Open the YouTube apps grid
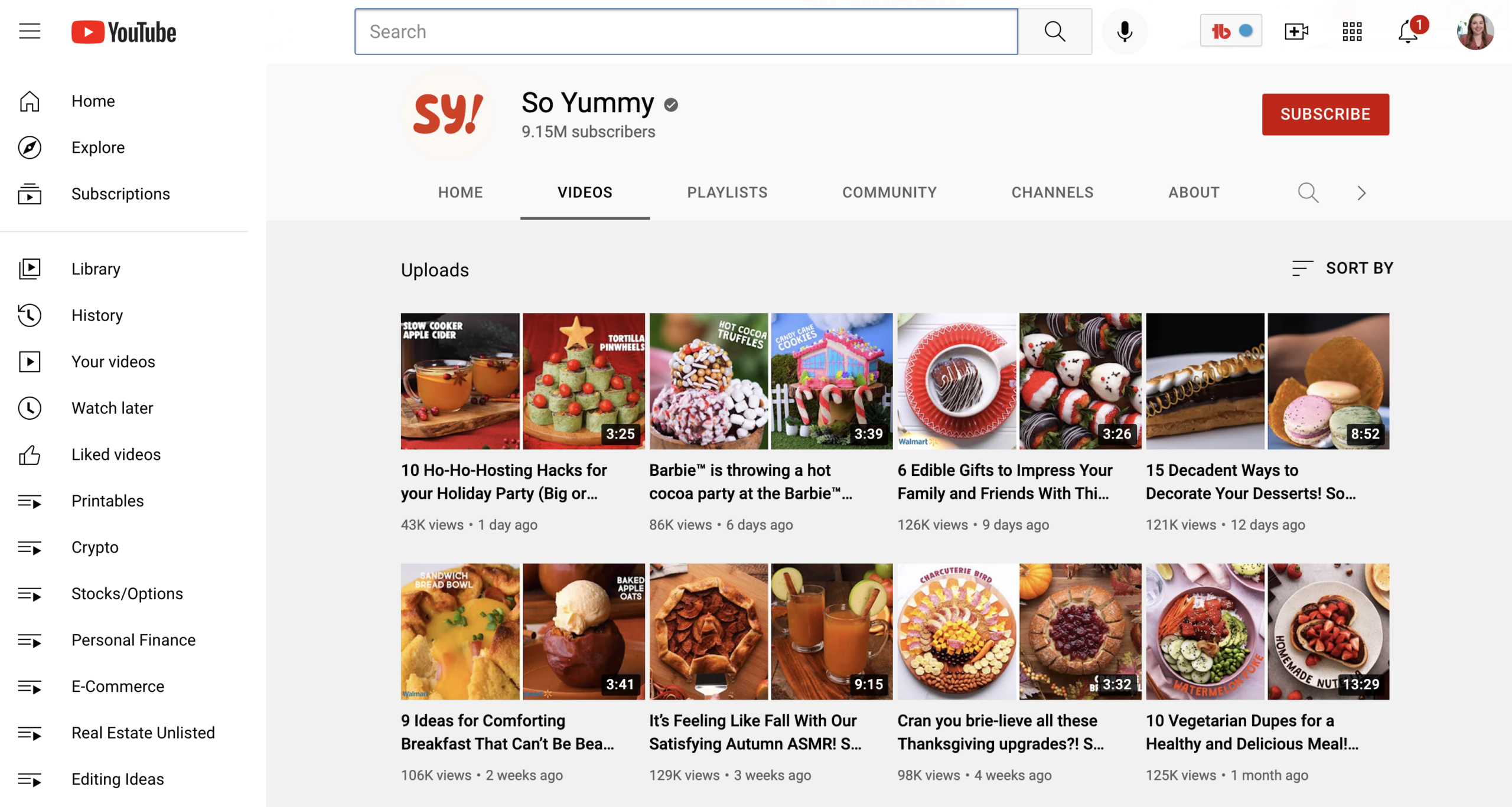 1352,31
